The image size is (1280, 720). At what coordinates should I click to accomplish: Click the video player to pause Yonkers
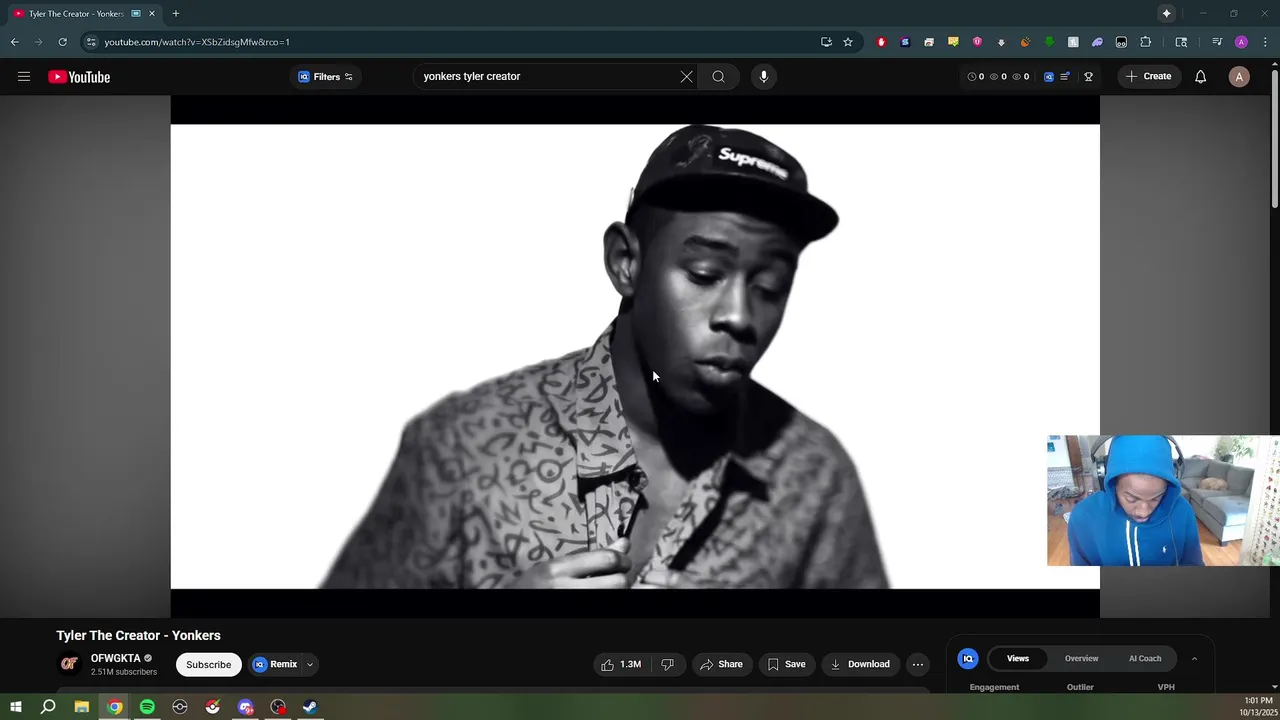point(635,356)
